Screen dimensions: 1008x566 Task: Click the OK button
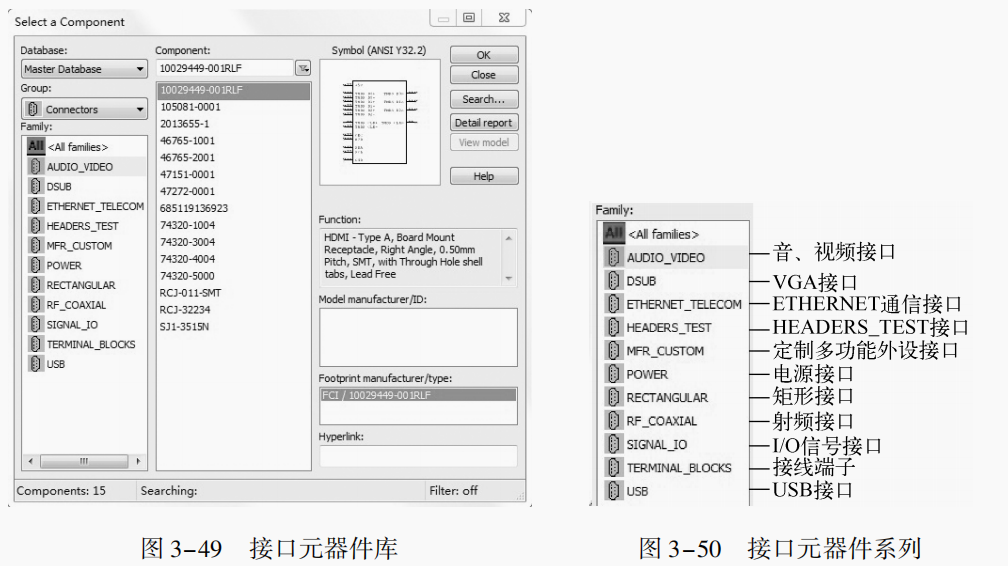pyautogui.click(x=483, y=55)
